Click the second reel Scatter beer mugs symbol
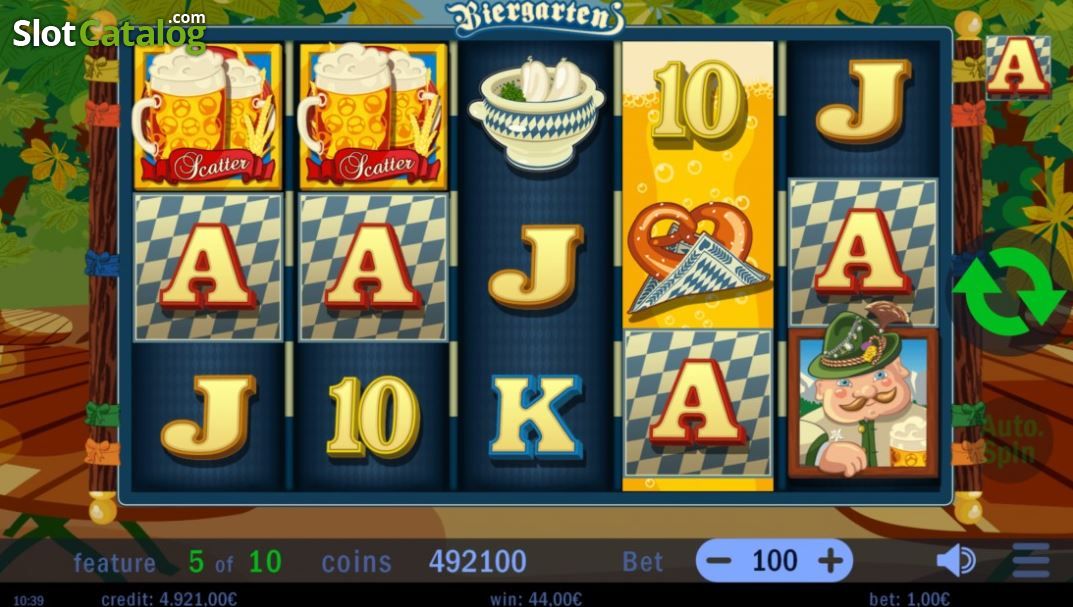The image size is (1073, 607). pyautogui.click(x=373, y=116)
